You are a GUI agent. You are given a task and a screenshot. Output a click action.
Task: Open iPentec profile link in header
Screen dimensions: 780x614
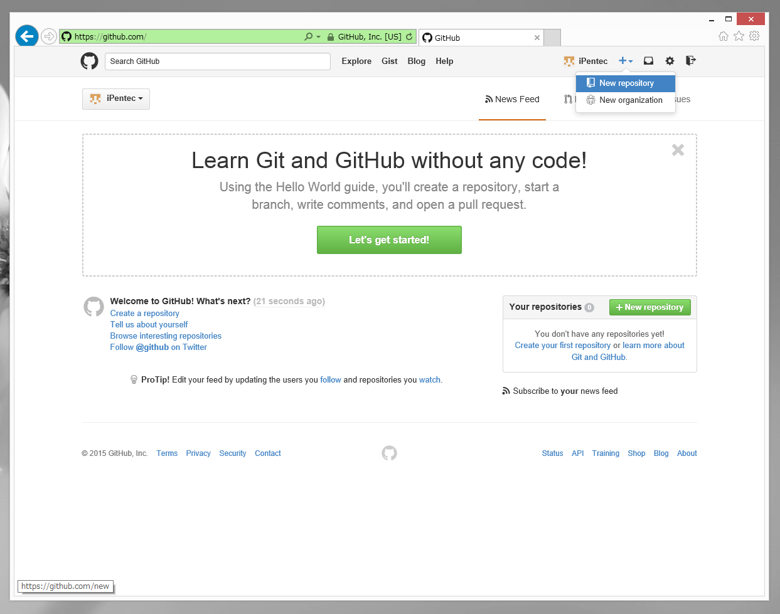pyautogui.click(x=585, y=61)
